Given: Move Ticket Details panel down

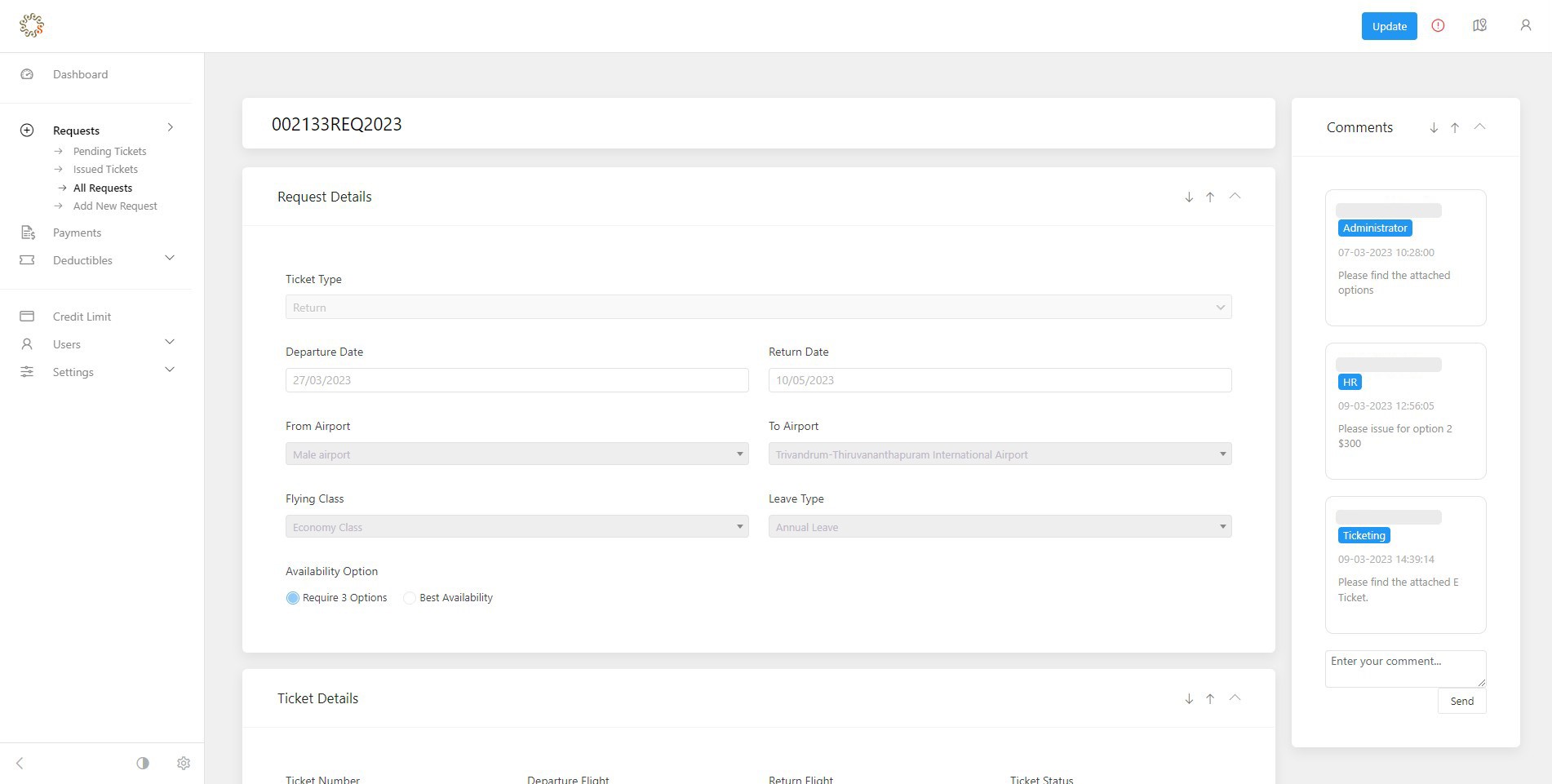Looking at the screenshot, I should point(1189,699).
